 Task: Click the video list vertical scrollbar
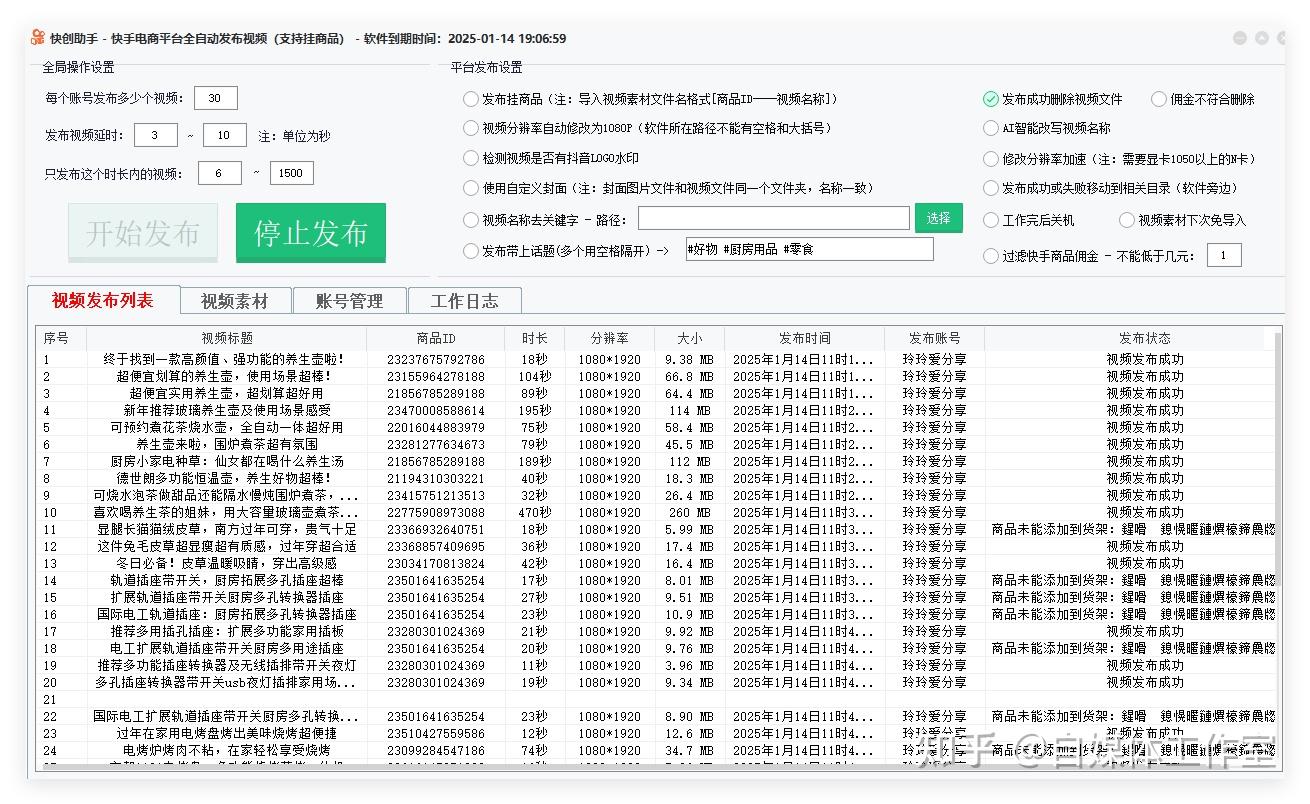[1278, 548]
